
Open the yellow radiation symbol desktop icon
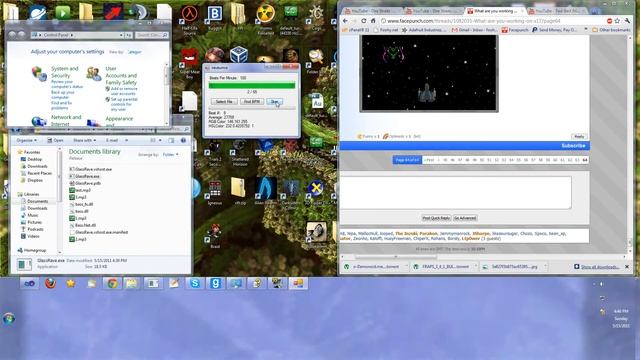[x=265, y=15]
